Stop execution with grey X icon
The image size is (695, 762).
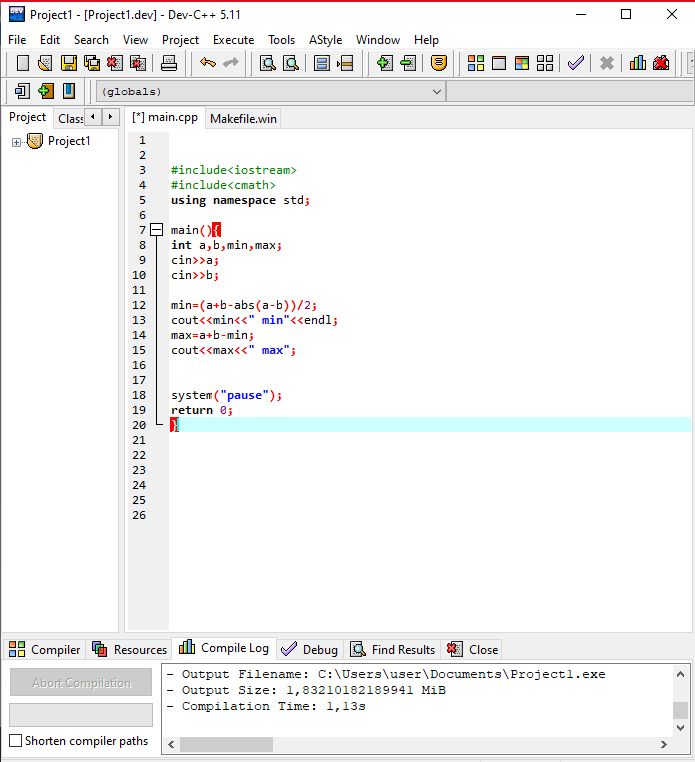pos(607,63)
